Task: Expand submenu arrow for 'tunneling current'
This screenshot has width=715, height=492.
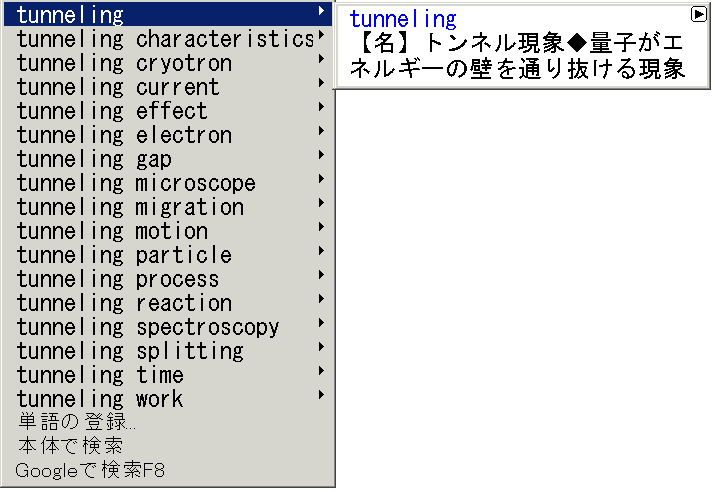Action: (x=321, y=83)
